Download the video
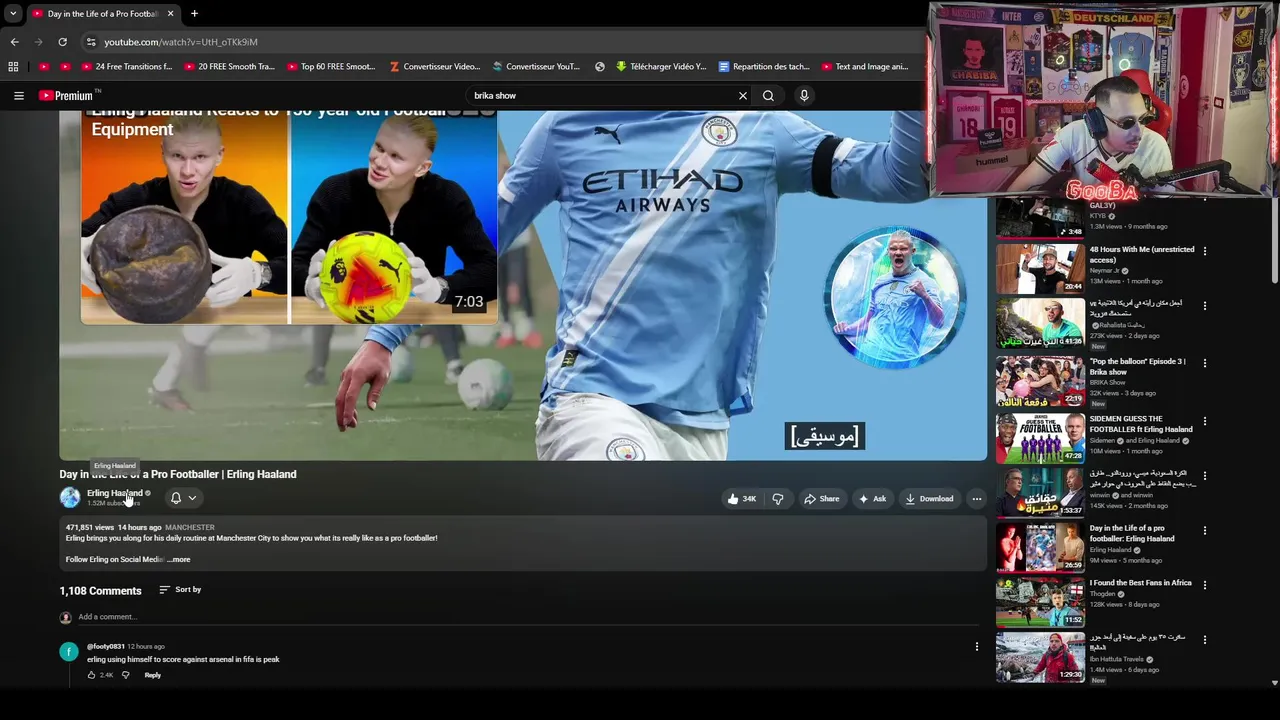This screenshot has width=1280, height=720. click(x=929, y=499)
